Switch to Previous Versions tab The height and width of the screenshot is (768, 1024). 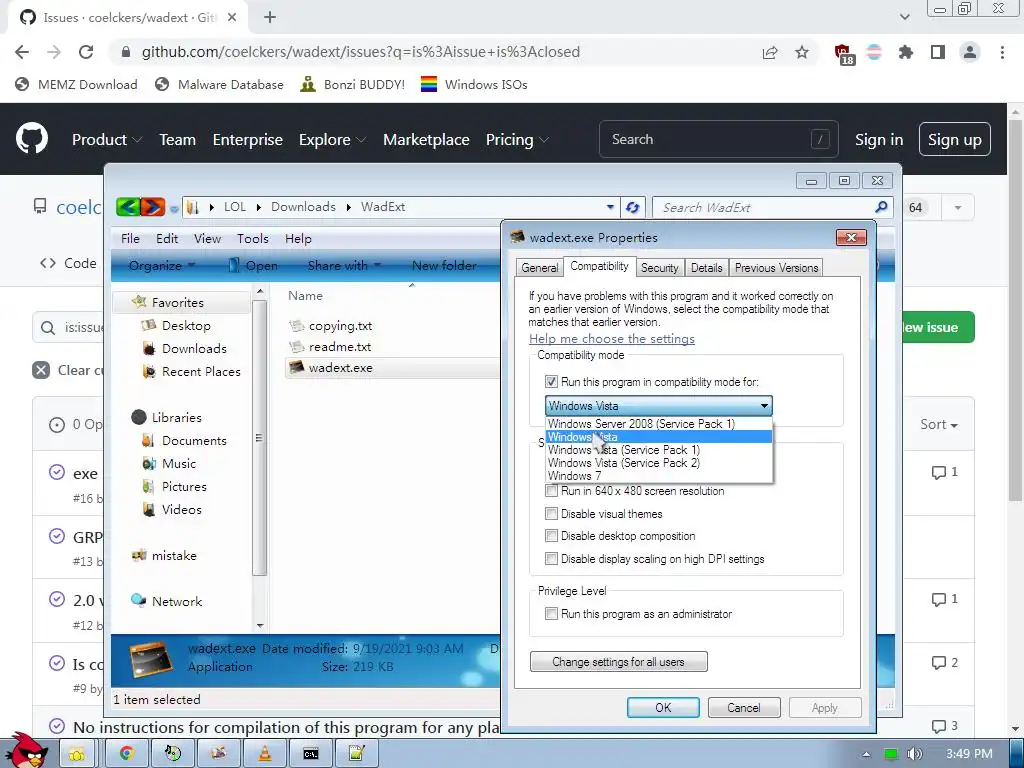click(776, 268)
